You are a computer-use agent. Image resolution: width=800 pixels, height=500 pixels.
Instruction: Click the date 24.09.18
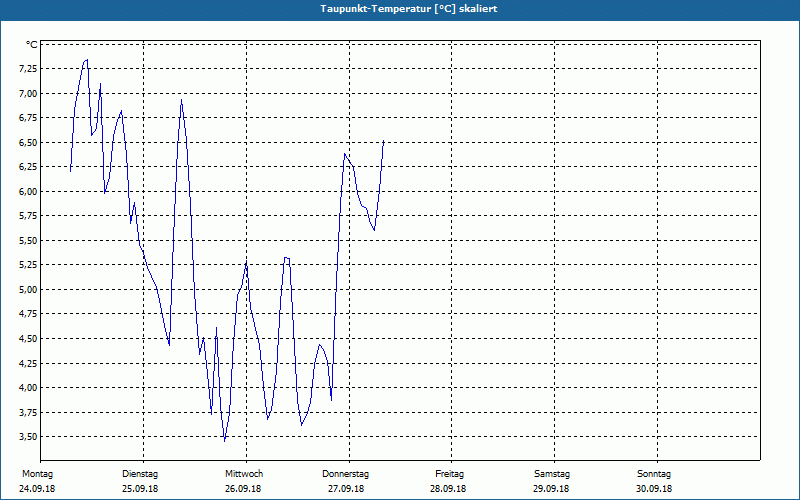tap(37, 489)
